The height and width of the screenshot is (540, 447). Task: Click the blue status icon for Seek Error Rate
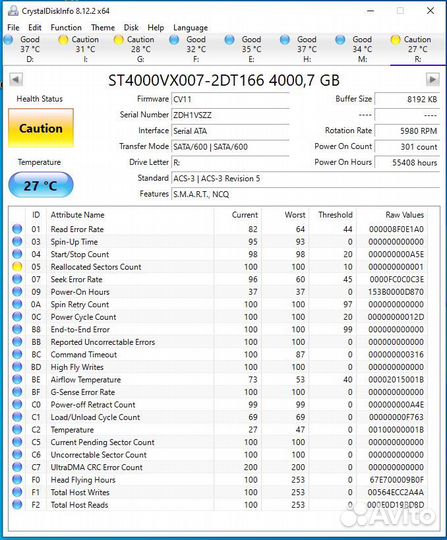click(17, 279)
